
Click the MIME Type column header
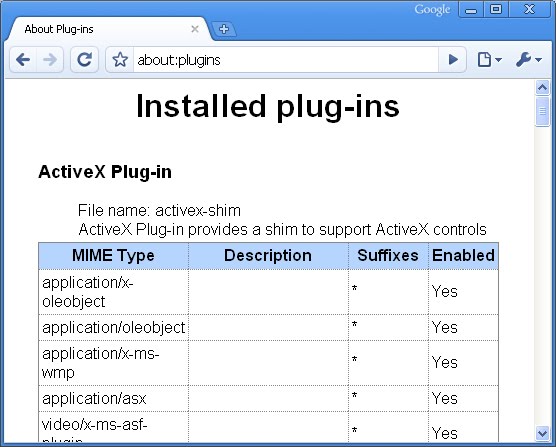113,256
